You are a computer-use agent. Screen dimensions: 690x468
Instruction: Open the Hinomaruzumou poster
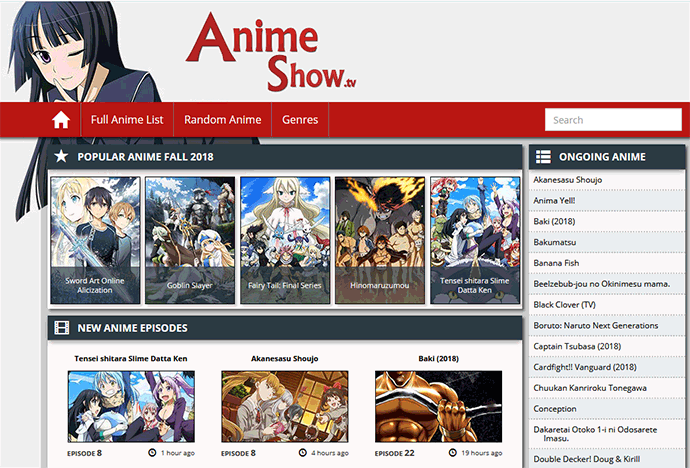point(380,240)
